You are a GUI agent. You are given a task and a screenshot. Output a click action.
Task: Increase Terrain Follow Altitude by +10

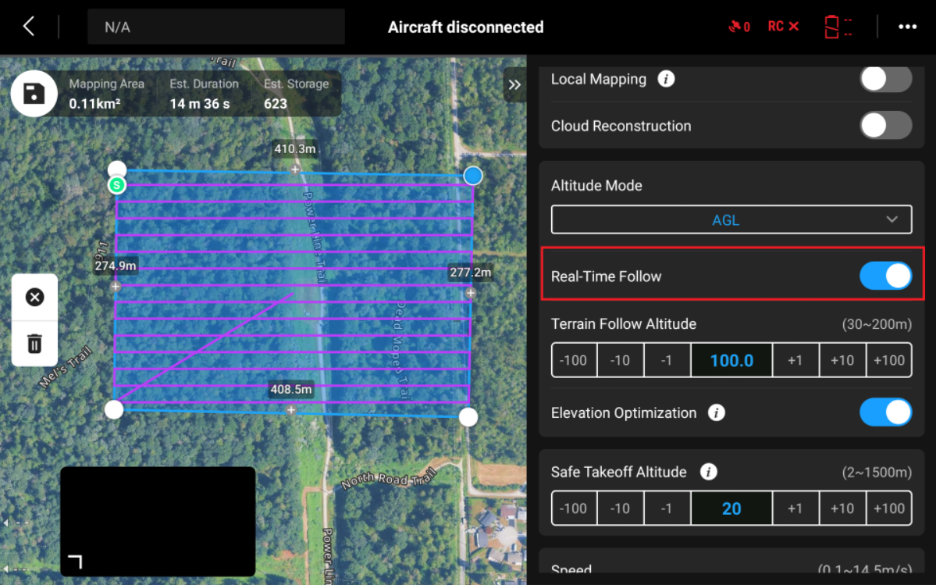(842, 360)
